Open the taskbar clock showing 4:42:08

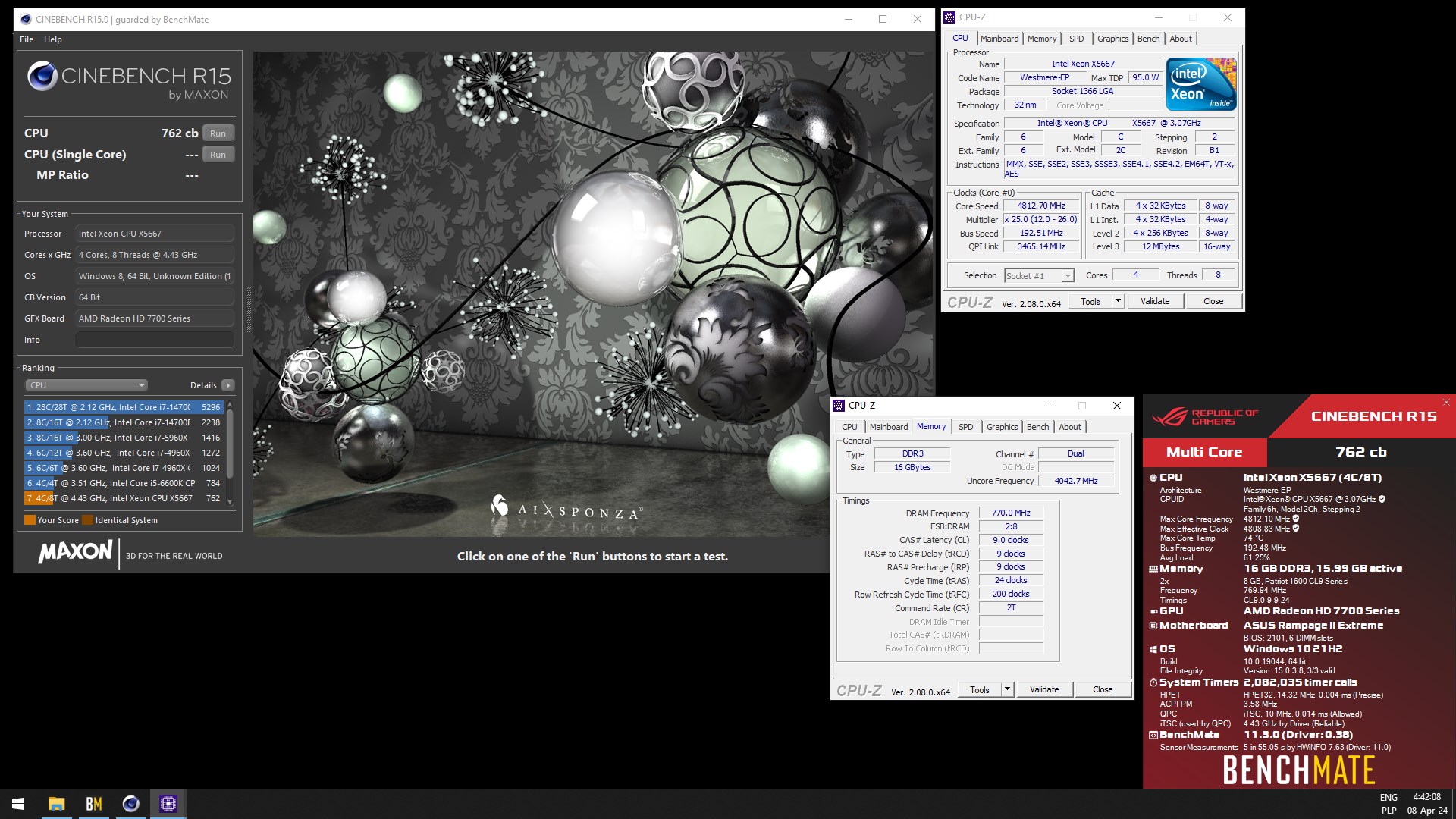pos(1427,803)
